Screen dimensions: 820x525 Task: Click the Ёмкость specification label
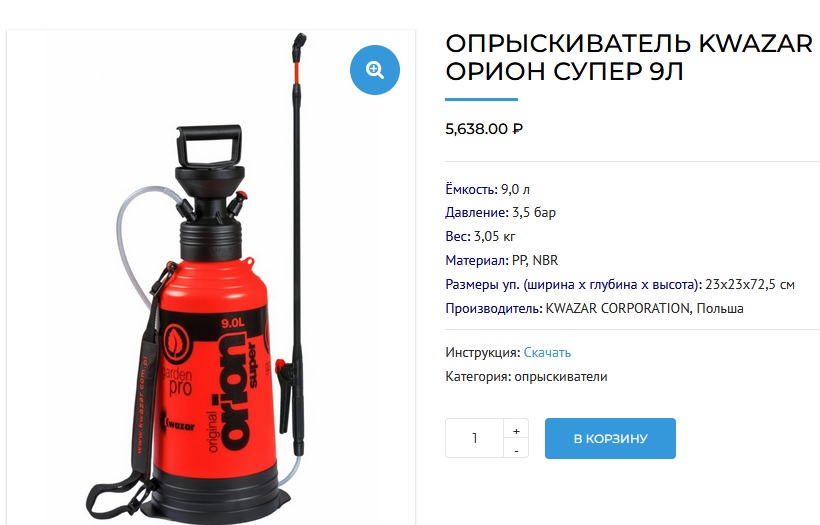point(471,189)
